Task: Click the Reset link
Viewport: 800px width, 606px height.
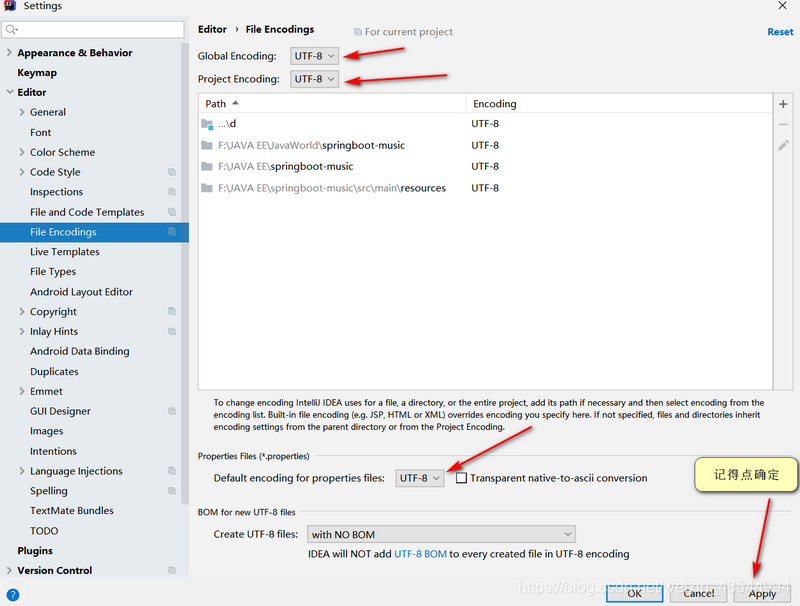Action: (780, 32)
